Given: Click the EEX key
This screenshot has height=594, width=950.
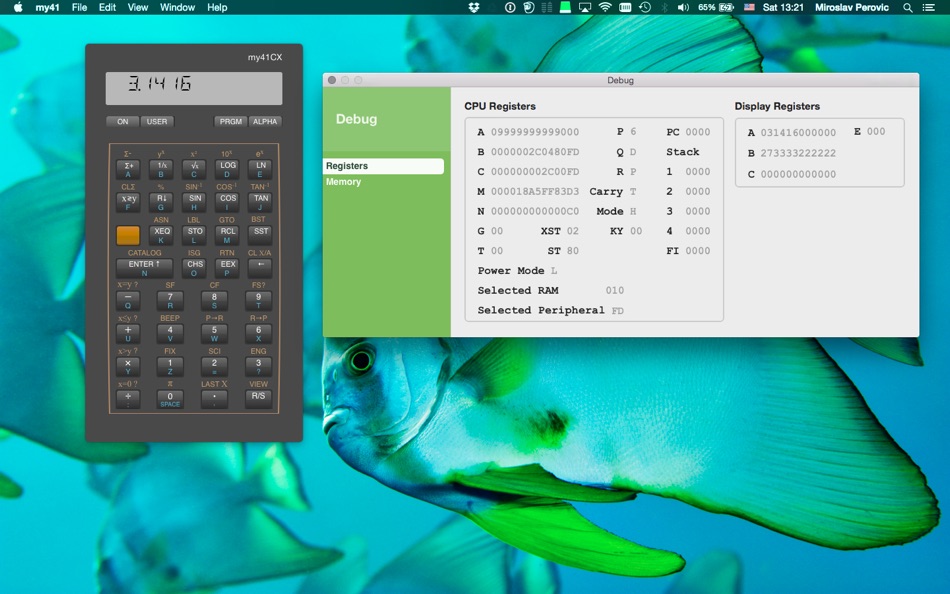Looking at the screenshot, I should [228, 268].
